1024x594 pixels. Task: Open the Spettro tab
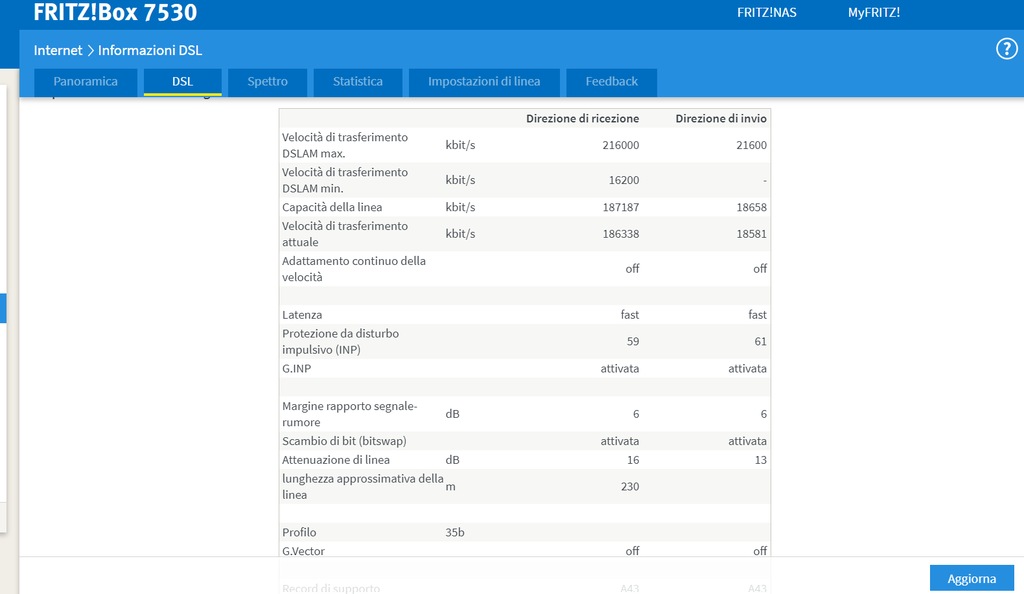(x=267, y=82)
